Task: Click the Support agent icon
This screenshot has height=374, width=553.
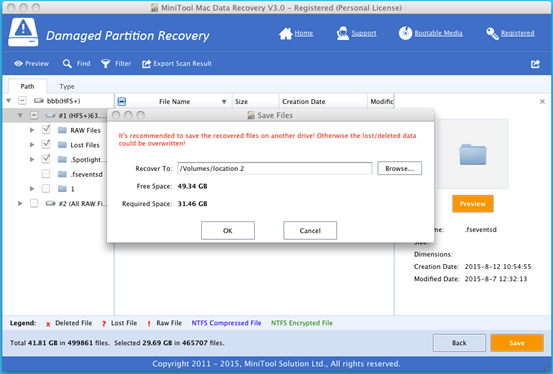Action: click(342, 33)
